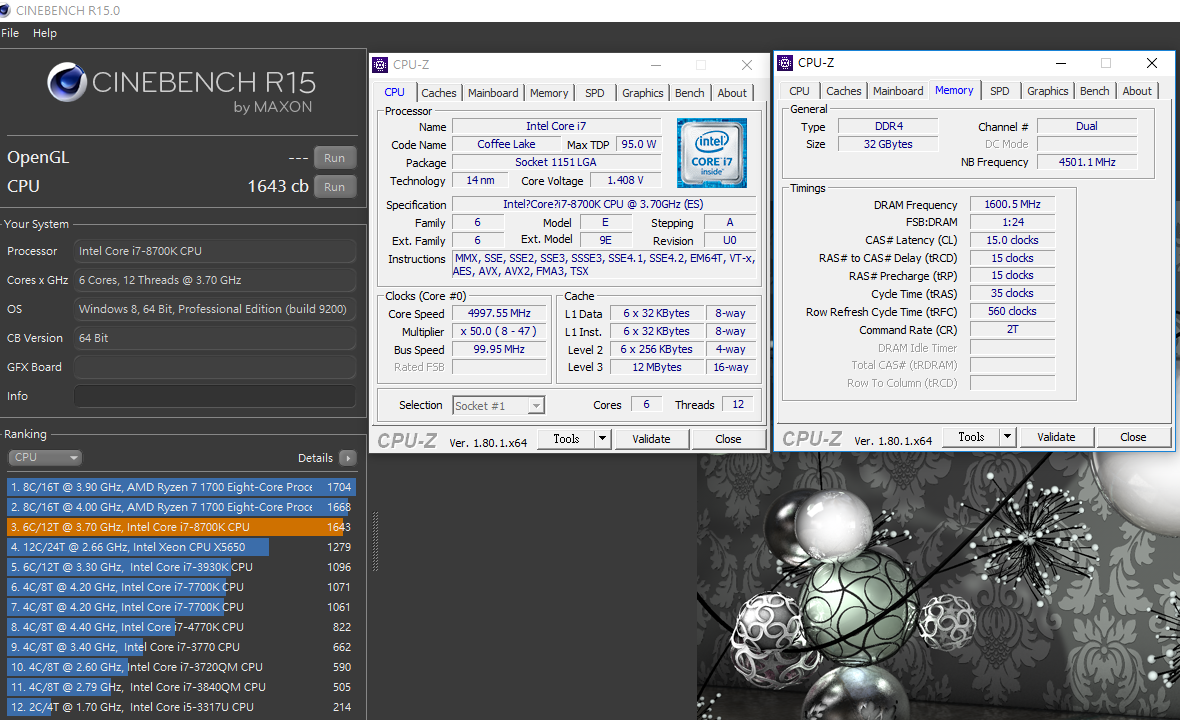Switch to About tab in left CPU-Z
The image size is (1180, 720).
click(732, 93)
